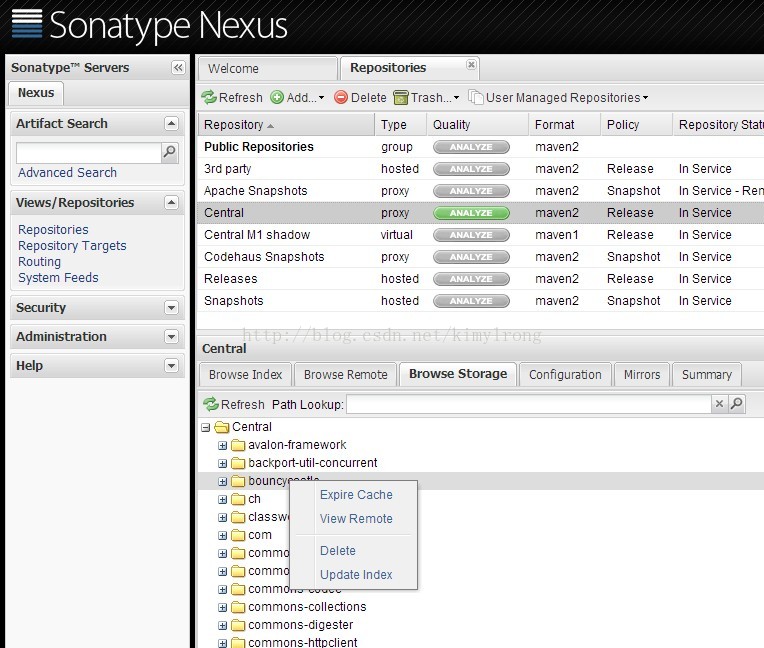This screenshot has height=648, width=764.
Task: Click Analyze for Central M1 shadow
Action: 471,235
